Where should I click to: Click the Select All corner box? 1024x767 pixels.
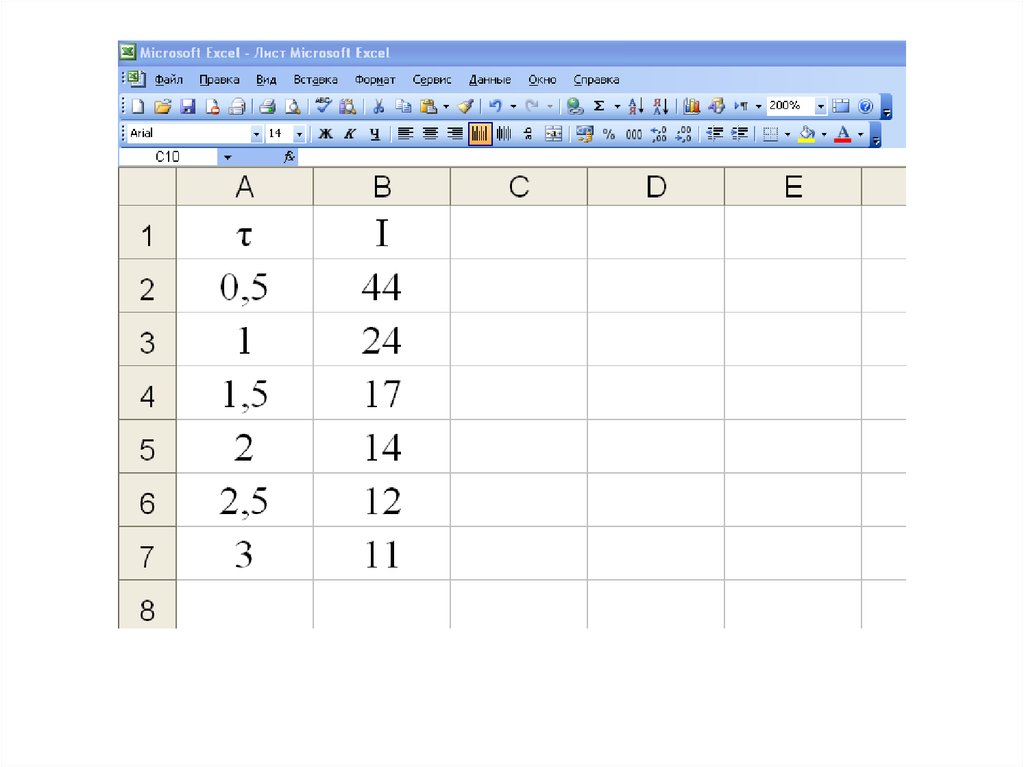147,187
